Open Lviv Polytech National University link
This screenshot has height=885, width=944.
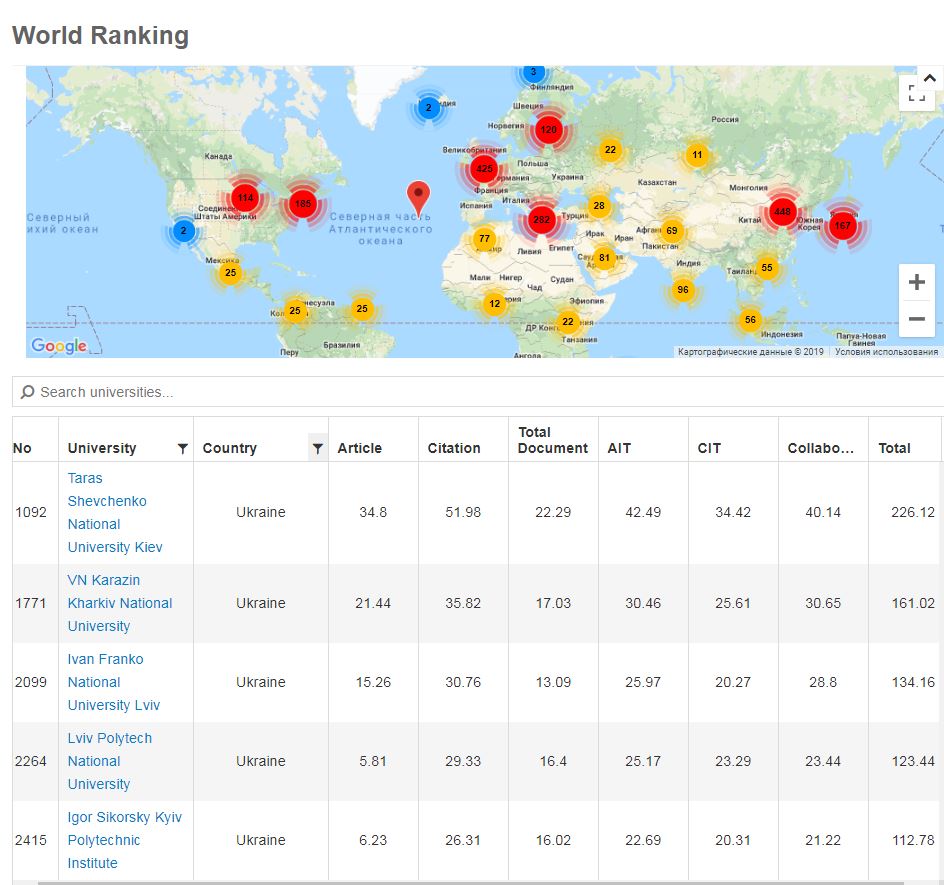(110, 761)
